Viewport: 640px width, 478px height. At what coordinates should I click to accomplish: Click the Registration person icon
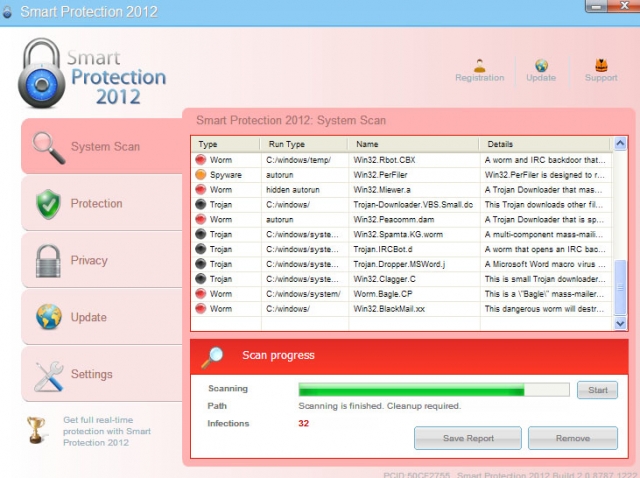pyautogui.click(x=480, y=65)
